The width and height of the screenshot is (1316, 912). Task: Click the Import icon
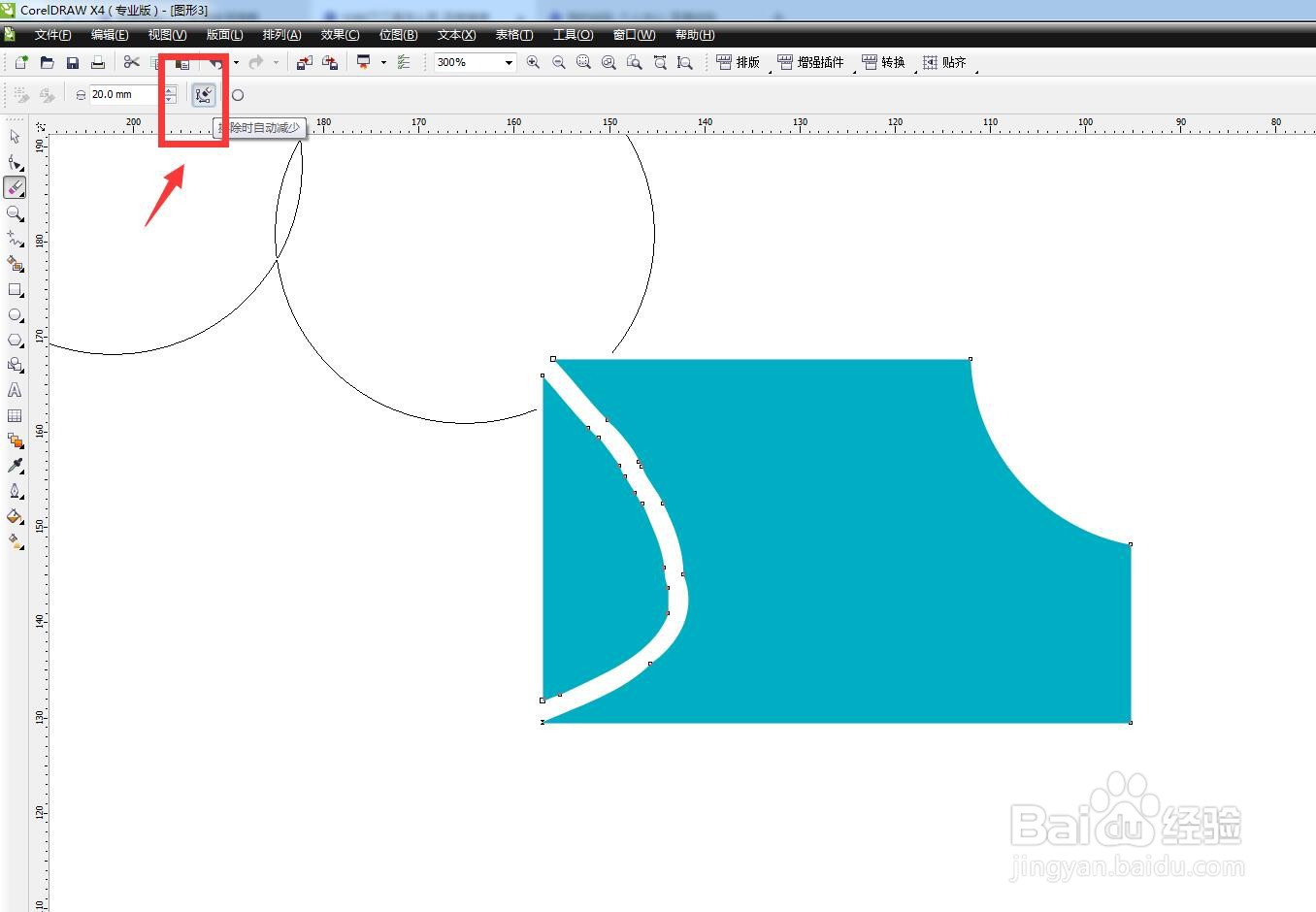(304, 62)
